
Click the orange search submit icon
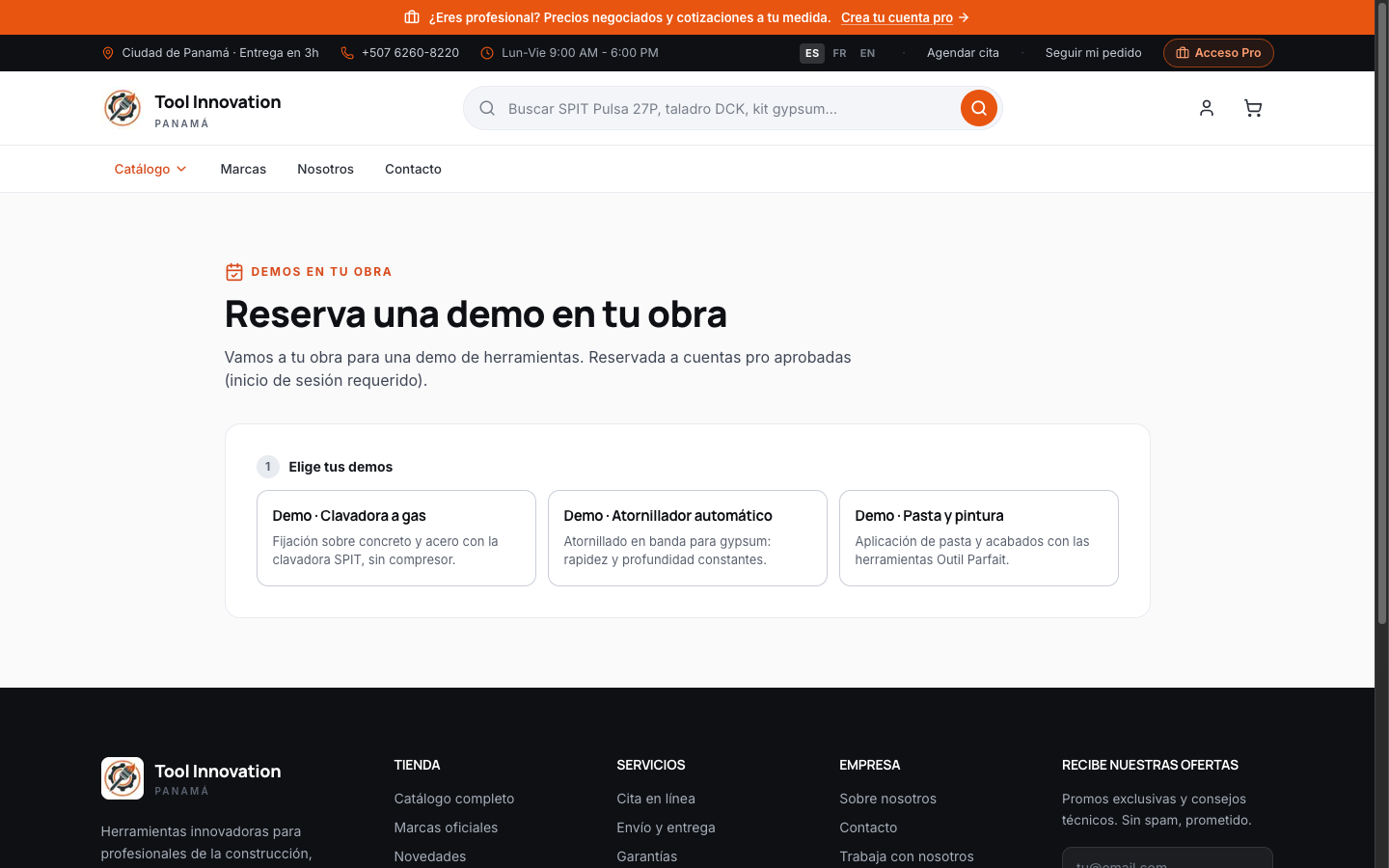978,108
